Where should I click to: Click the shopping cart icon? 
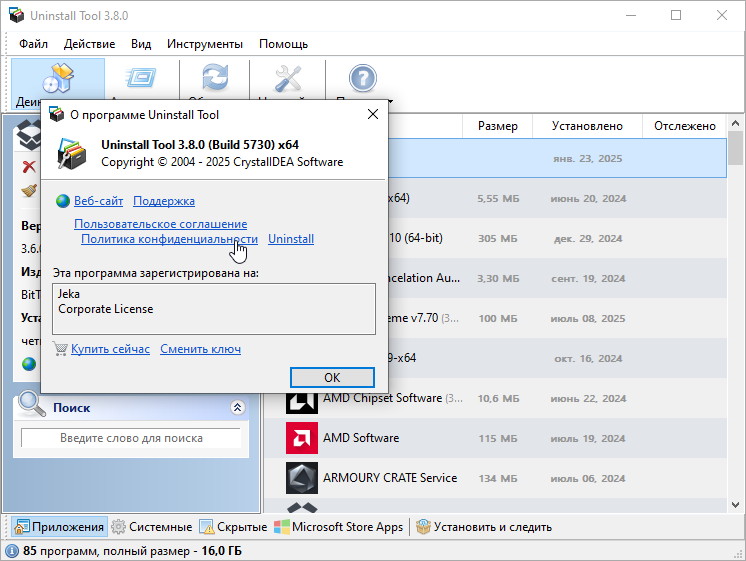[60, 349]
